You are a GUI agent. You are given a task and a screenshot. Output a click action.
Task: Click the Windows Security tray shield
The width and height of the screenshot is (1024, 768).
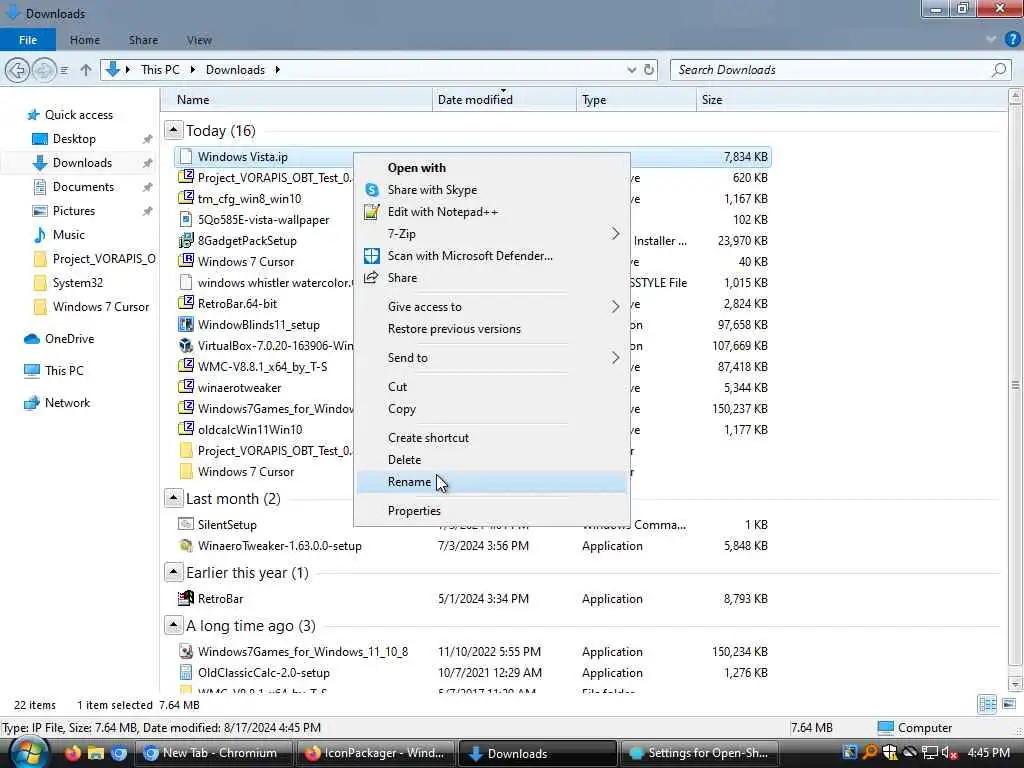click(889, 753)
